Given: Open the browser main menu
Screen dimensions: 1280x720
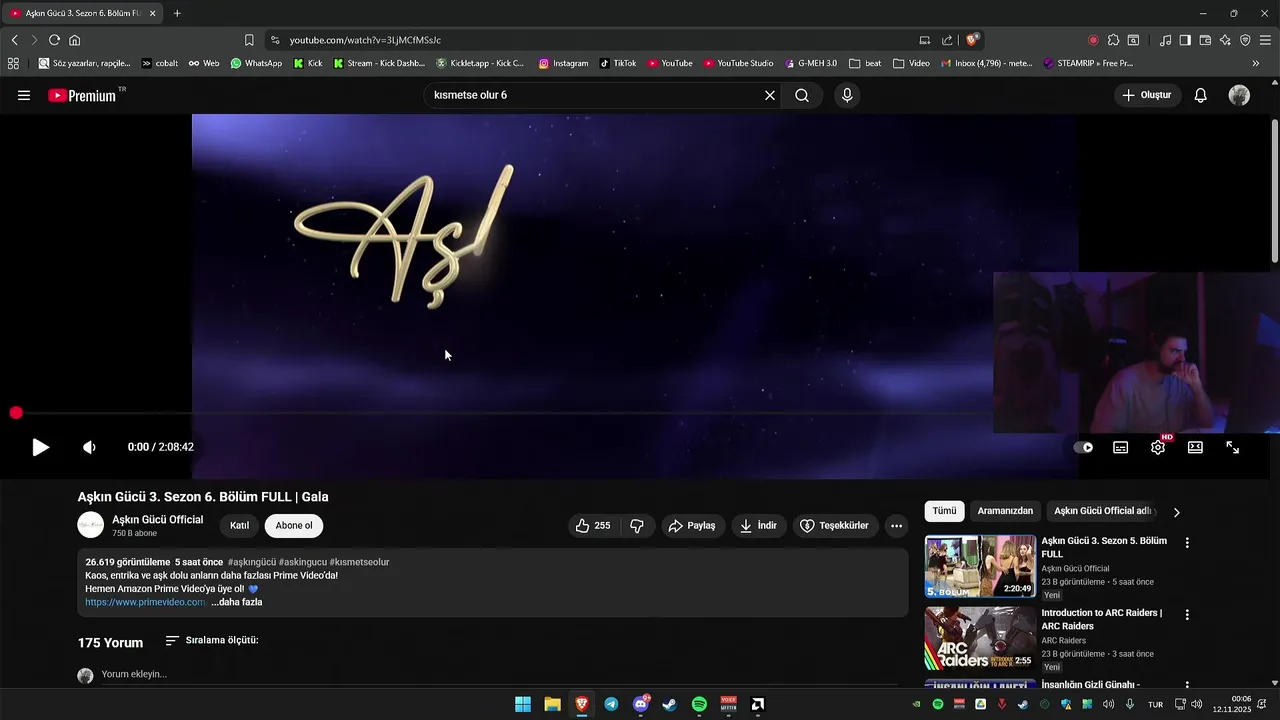Looking at the screenshot, I should (x=1265, y=40).
